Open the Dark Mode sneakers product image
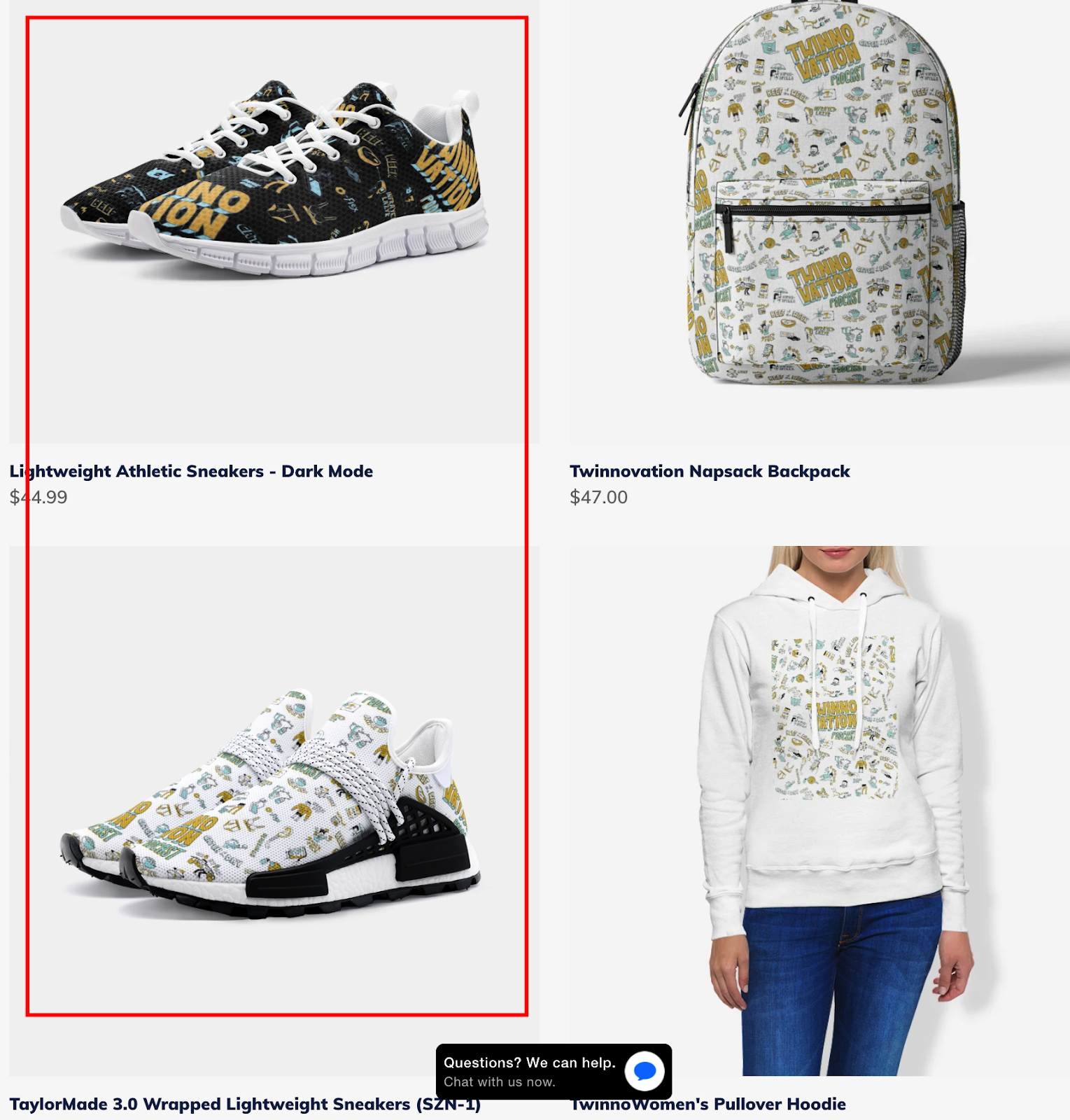This screenshot has width=1070, height=1120. [x=274, y=222]
